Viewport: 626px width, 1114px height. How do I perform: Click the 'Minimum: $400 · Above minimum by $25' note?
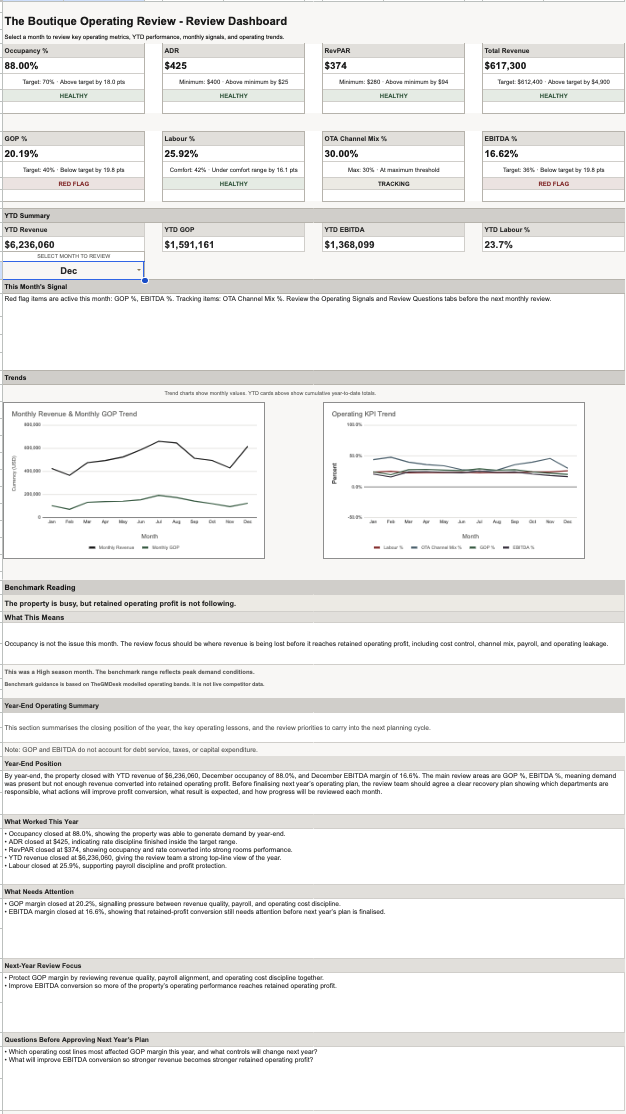point(234,82)
